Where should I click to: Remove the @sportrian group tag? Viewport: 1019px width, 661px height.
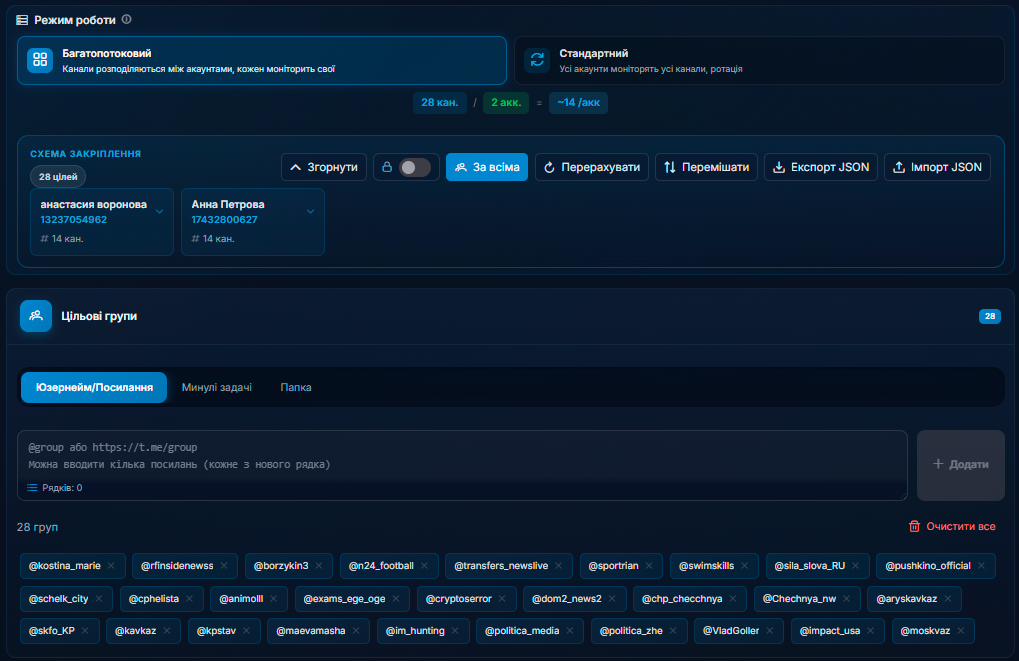[649, 565]
